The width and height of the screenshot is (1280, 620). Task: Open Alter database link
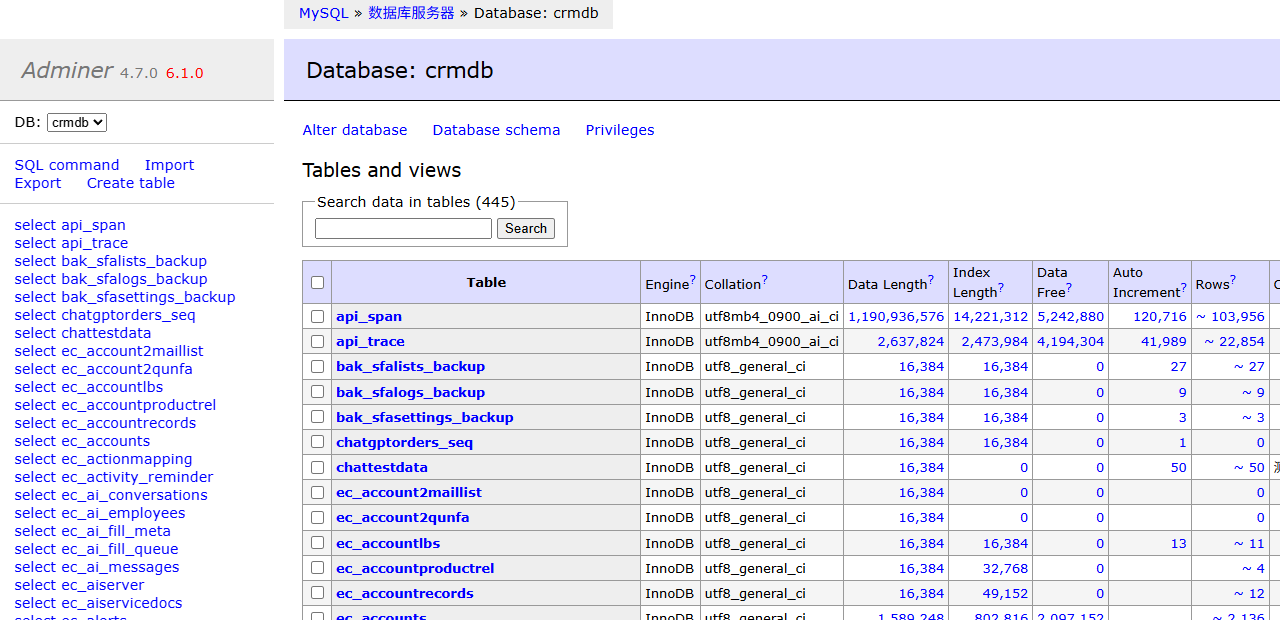[x=355, y=130]
